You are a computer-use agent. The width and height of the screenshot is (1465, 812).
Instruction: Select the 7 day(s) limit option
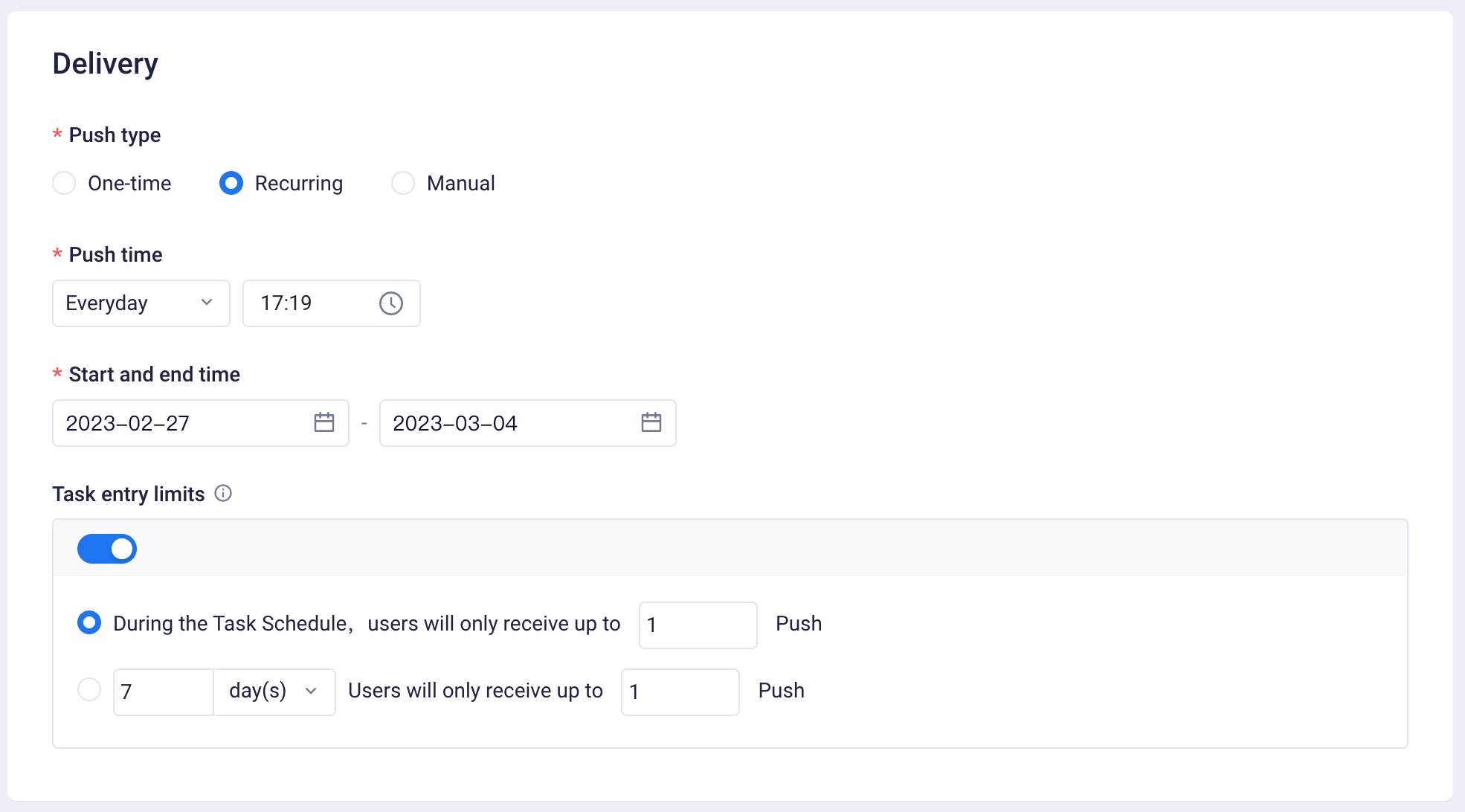89,689
